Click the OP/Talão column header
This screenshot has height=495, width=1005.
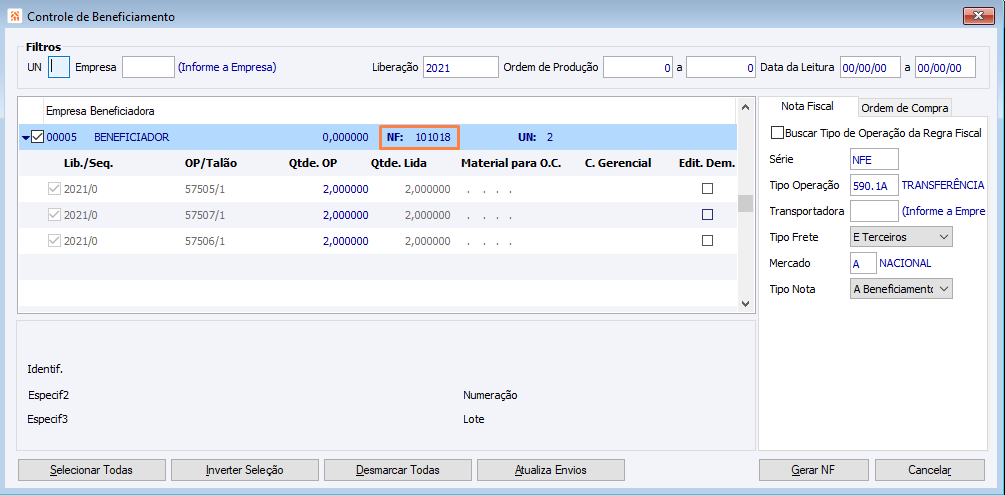211,164
